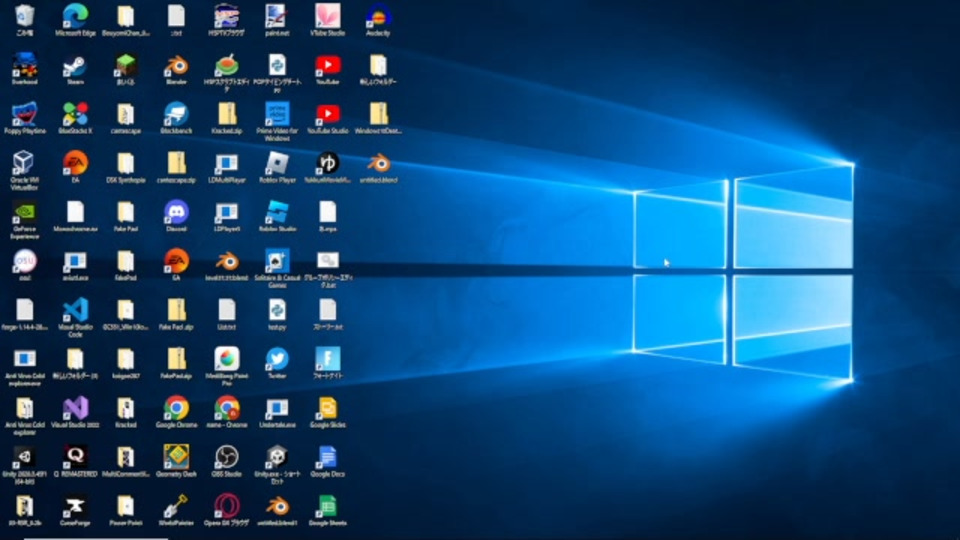Open the Blender application shortcut
The width and height of the screenshot is (960, 540).
point(176,66)
